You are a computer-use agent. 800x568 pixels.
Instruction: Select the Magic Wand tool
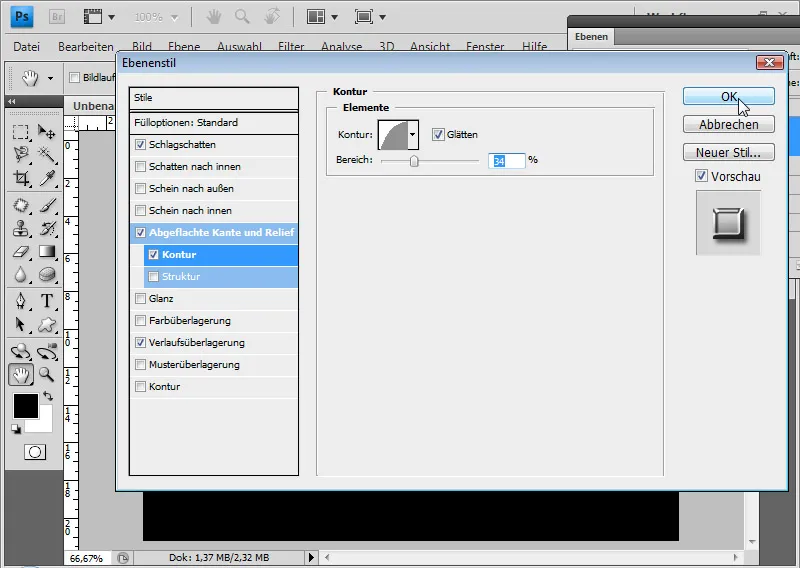47,154
